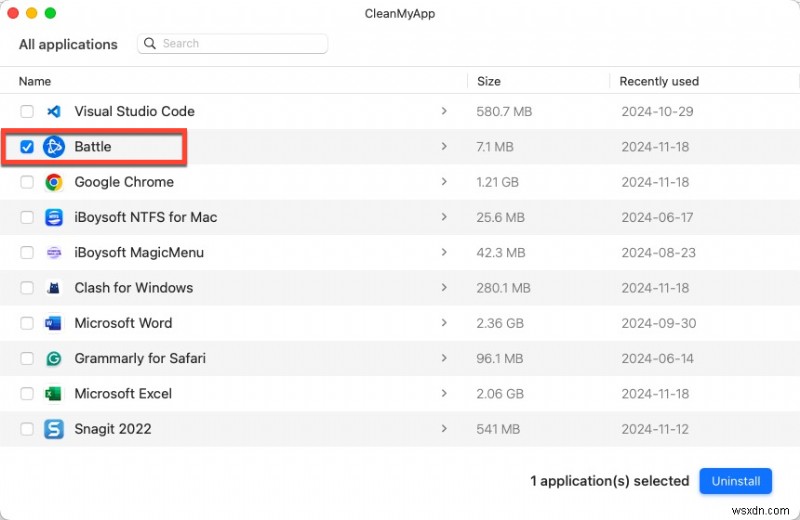Click the All applications heading
Image resolution: width=800 pixels, height=520 pixels.
(x=68, y=44)
